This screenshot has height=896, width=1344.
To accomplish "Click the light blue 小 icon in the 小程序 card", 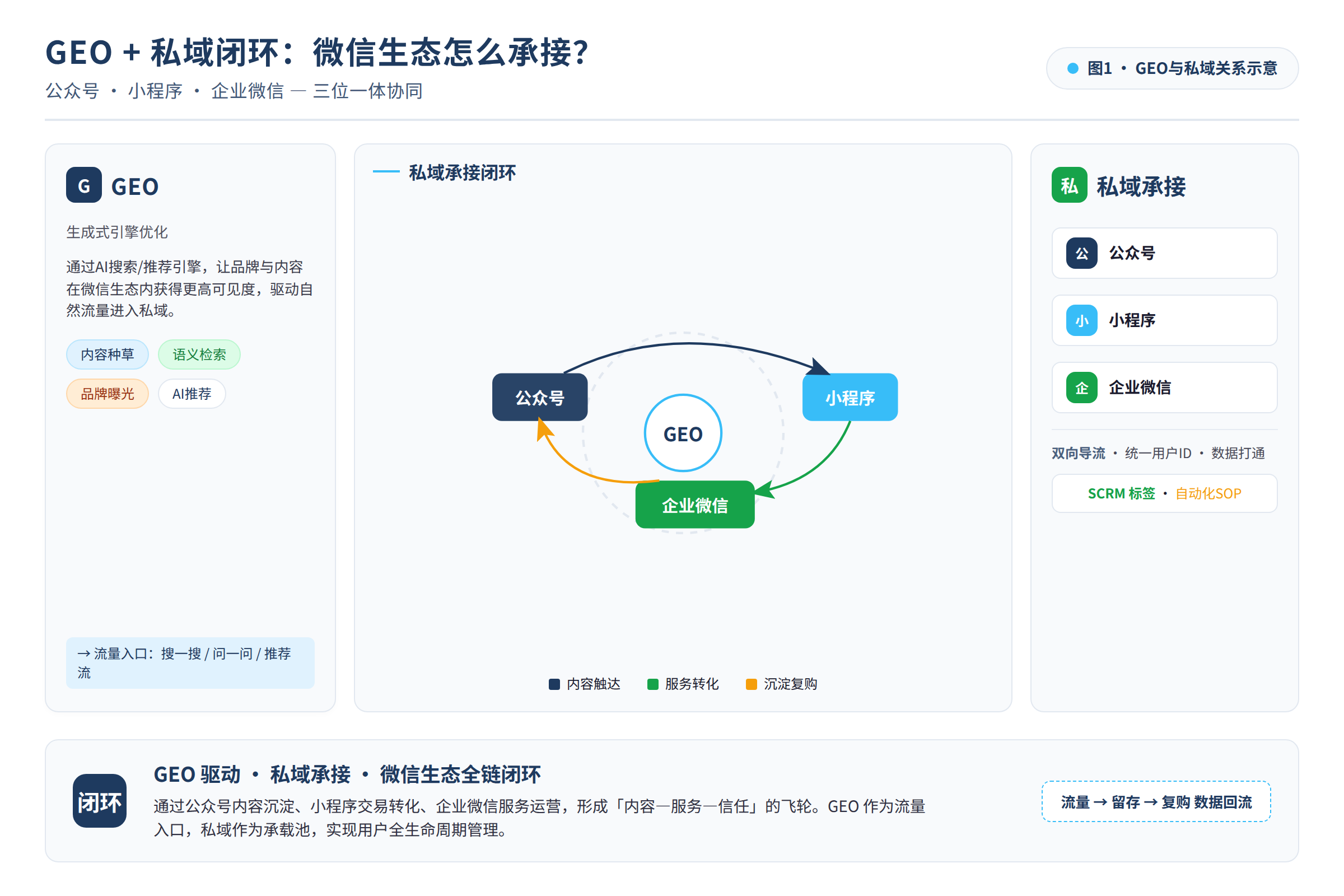I will point(1082,320).
